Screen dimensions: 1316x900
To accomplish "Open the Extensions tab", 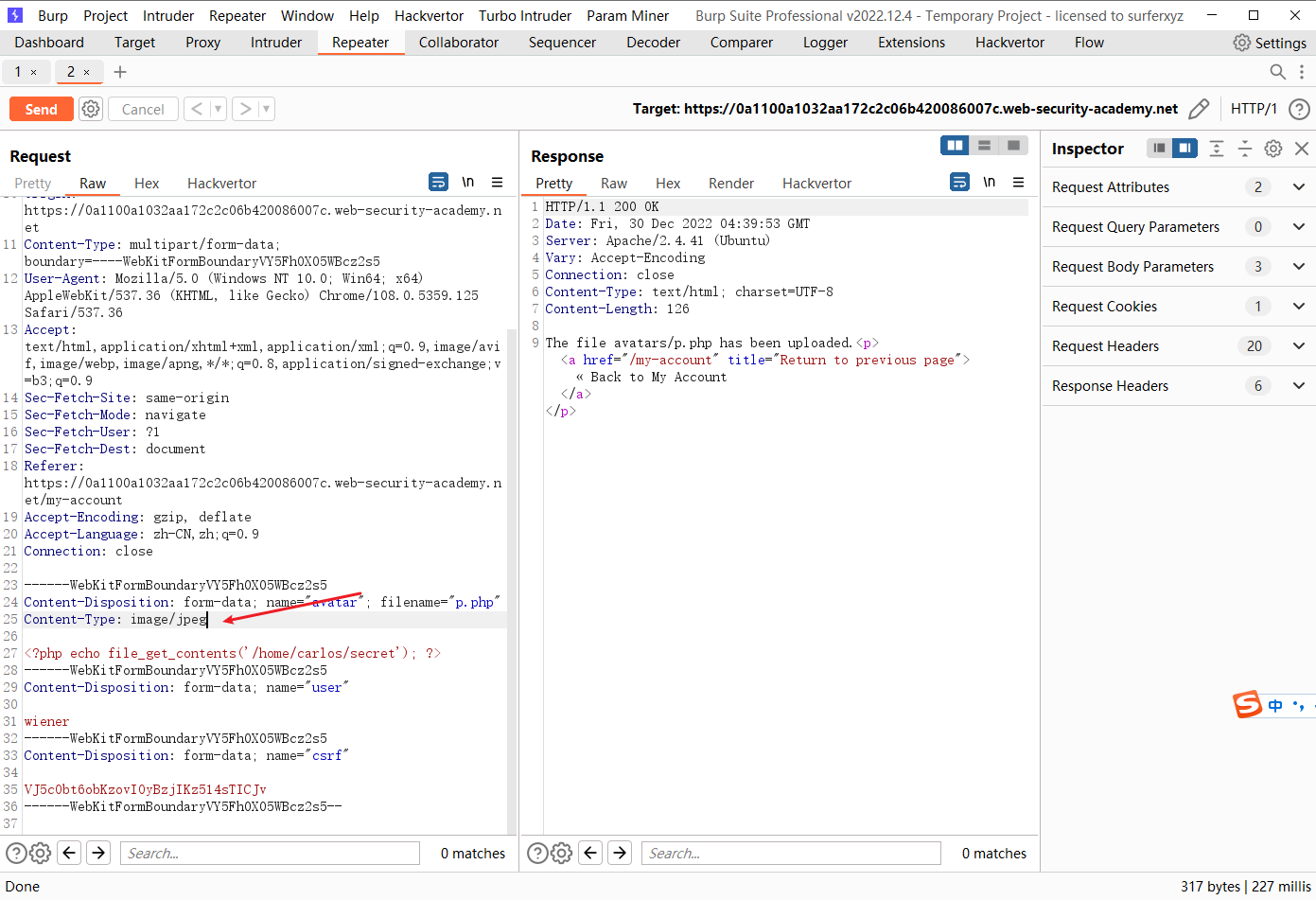I will 911,43.
